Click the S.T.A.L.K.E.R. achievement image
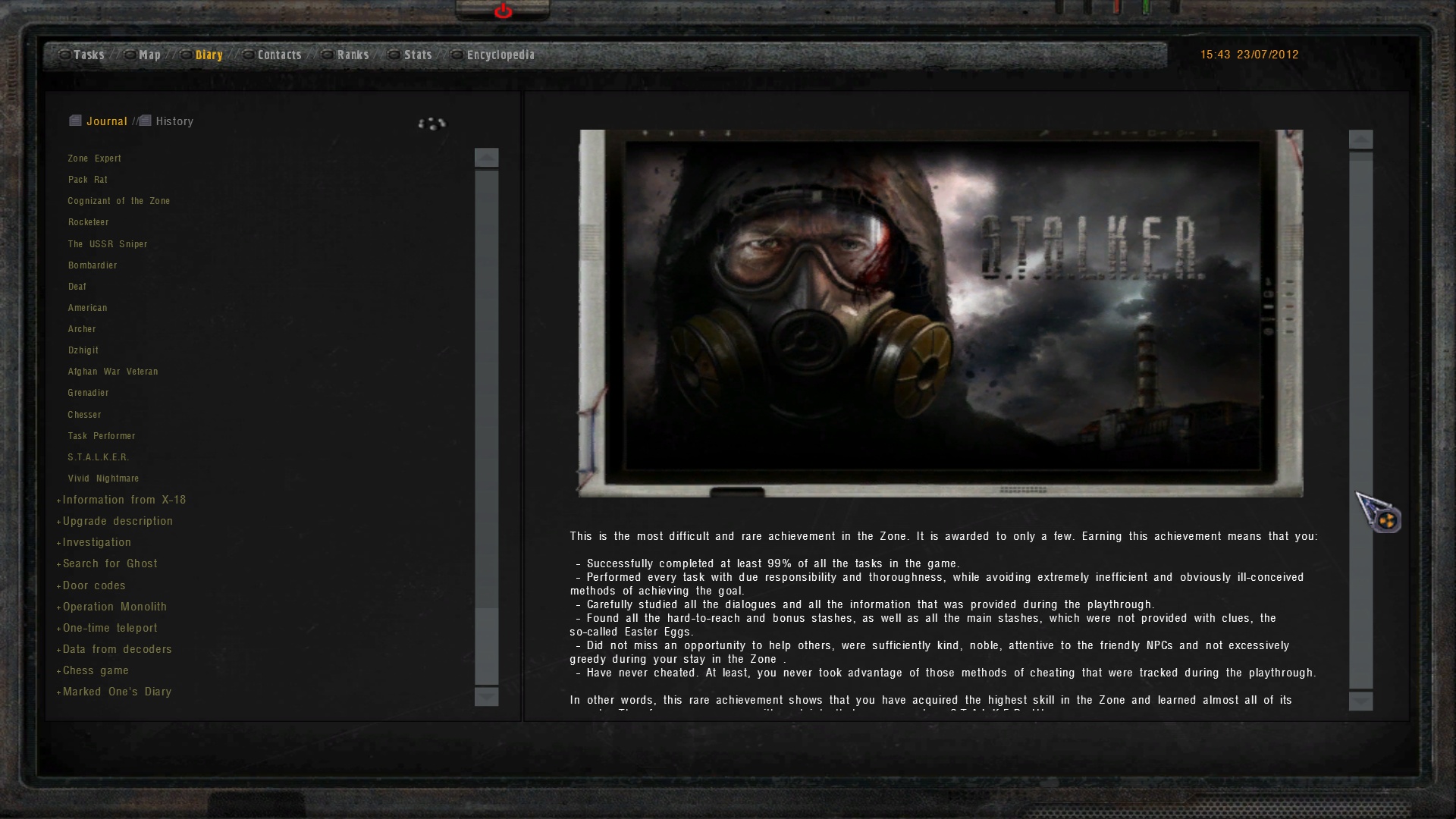 click(940, 312)
